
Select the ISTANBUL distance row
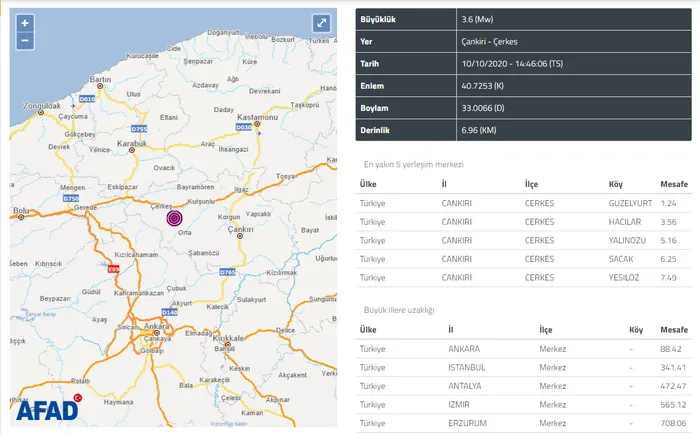524,367
